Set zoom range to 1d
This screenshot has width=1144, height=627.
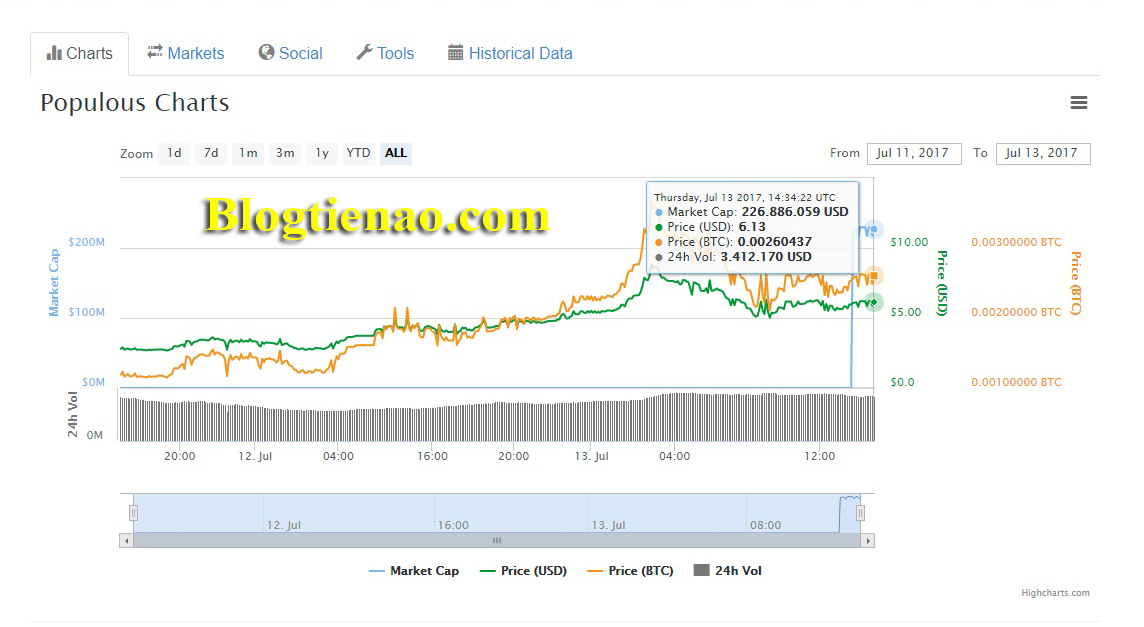tap(174, 153)
